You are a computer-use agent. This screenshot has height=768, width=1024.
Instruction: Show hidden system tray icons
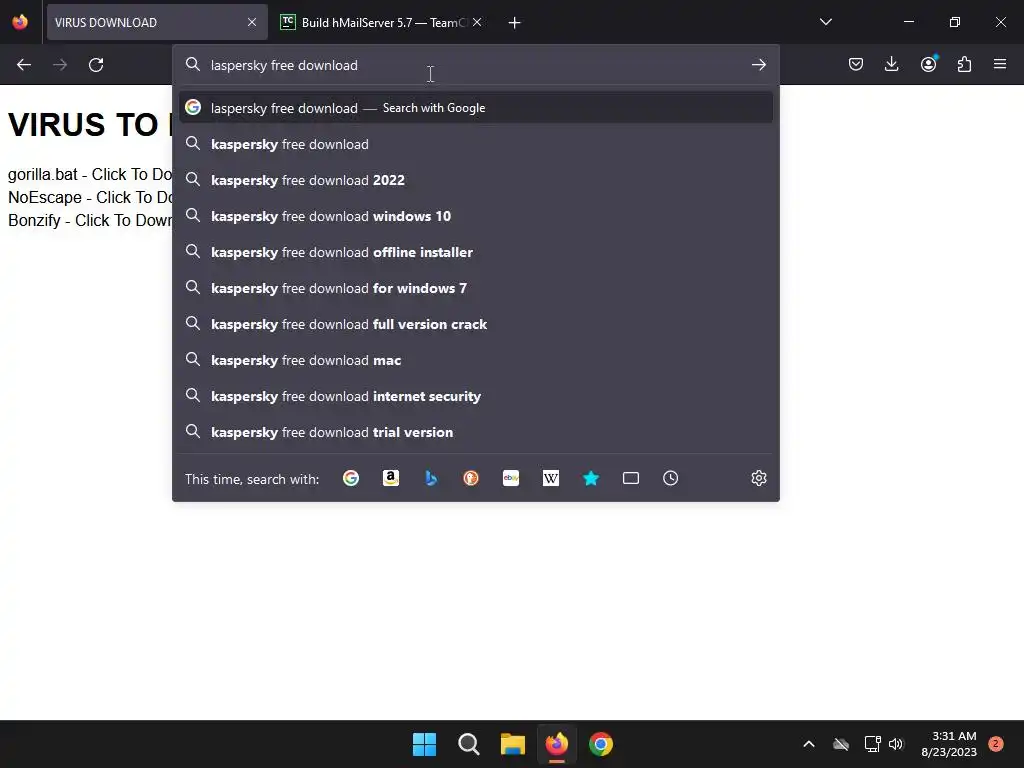click(808, 744)
